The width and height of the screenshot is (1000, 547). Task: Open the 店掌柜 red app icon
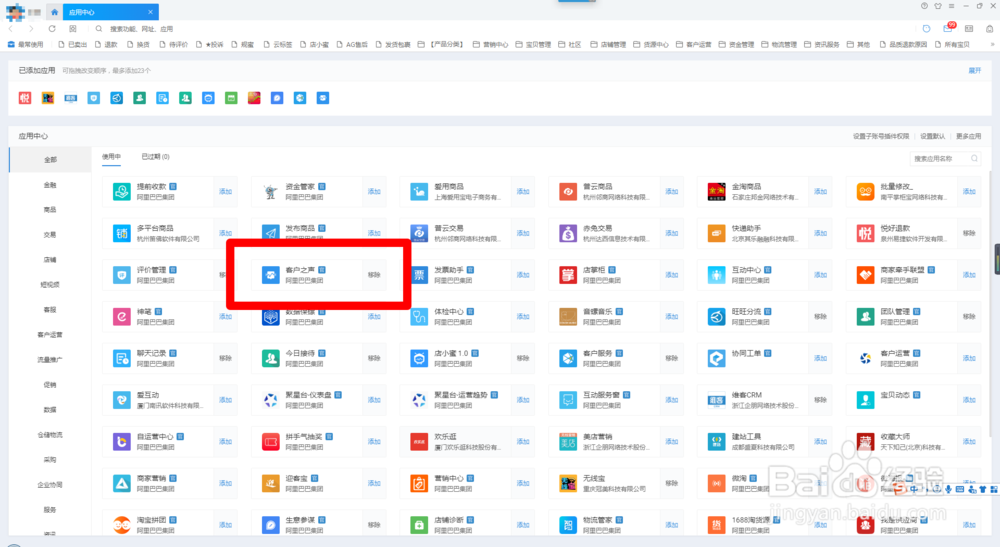pos(568,275)
